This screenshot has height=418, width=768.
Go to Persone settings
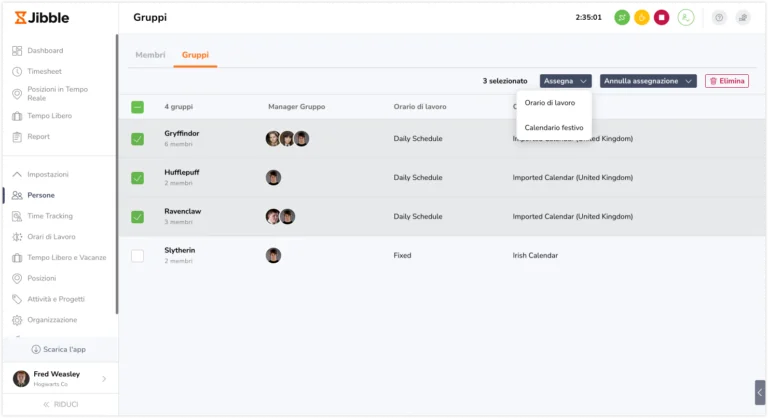[x=41, y=195]
